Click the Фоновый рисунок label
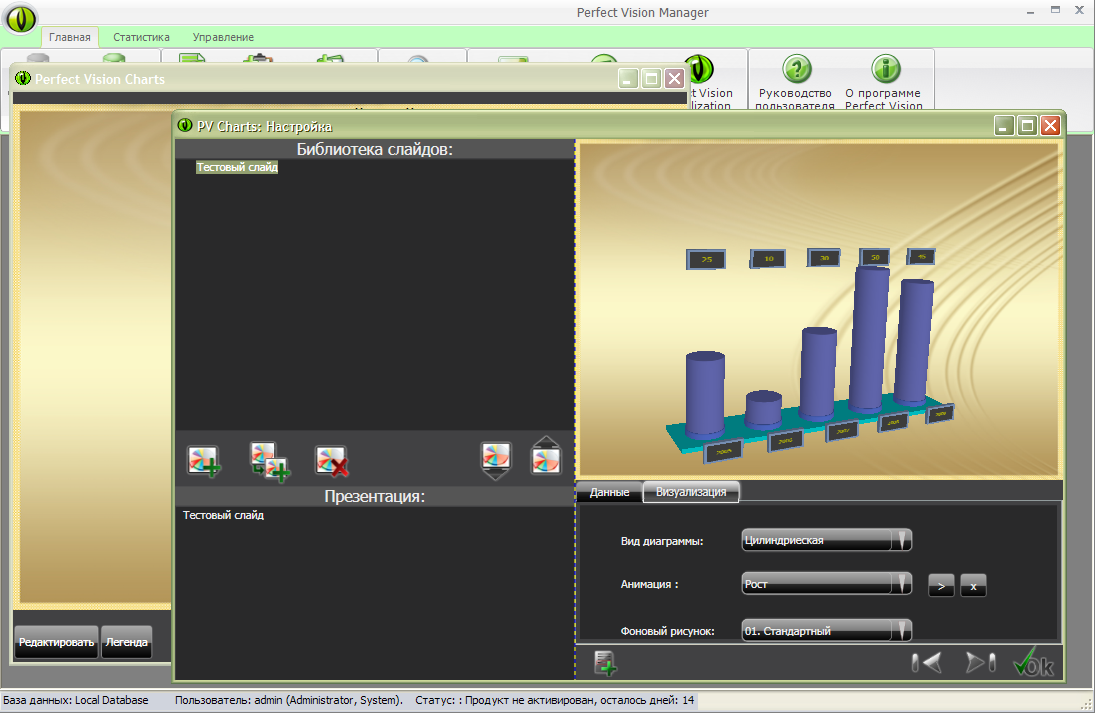The width and height of the screenshot is (1095, 713). coord(668,631)
